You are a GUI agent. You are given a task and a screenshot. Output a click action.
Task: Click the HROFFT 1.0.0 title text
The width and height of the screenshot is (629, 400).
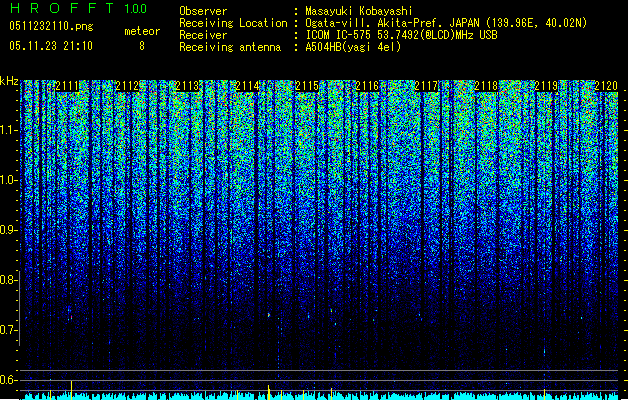[x=78, y=8]
